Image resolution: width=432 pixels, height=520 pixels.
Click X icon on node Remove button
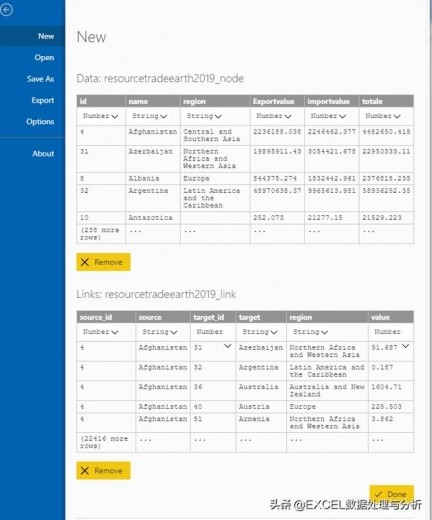(x=85, y=262)
